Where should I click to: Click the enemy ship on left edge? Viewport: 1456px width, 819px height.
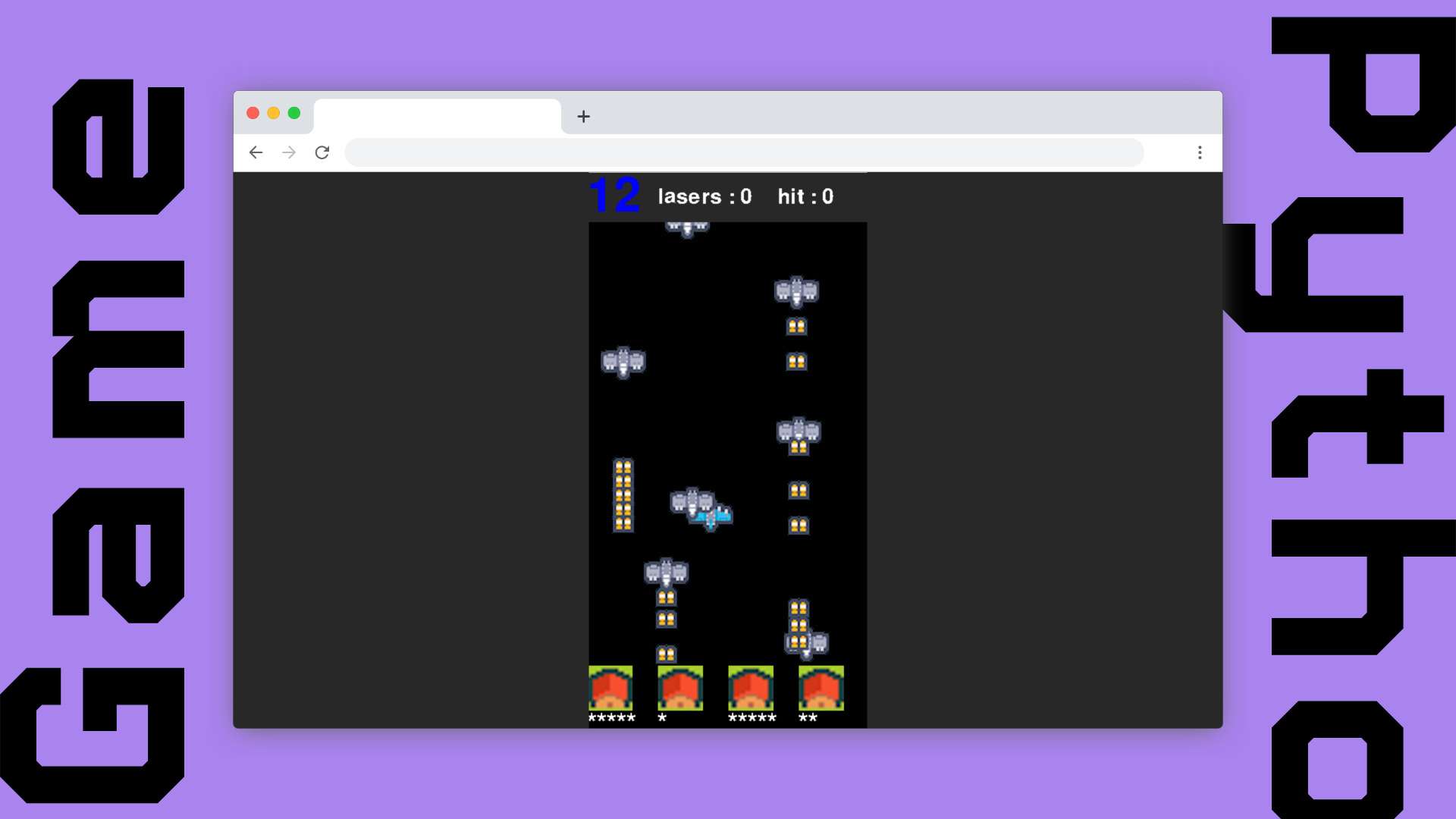coord(623,362)
